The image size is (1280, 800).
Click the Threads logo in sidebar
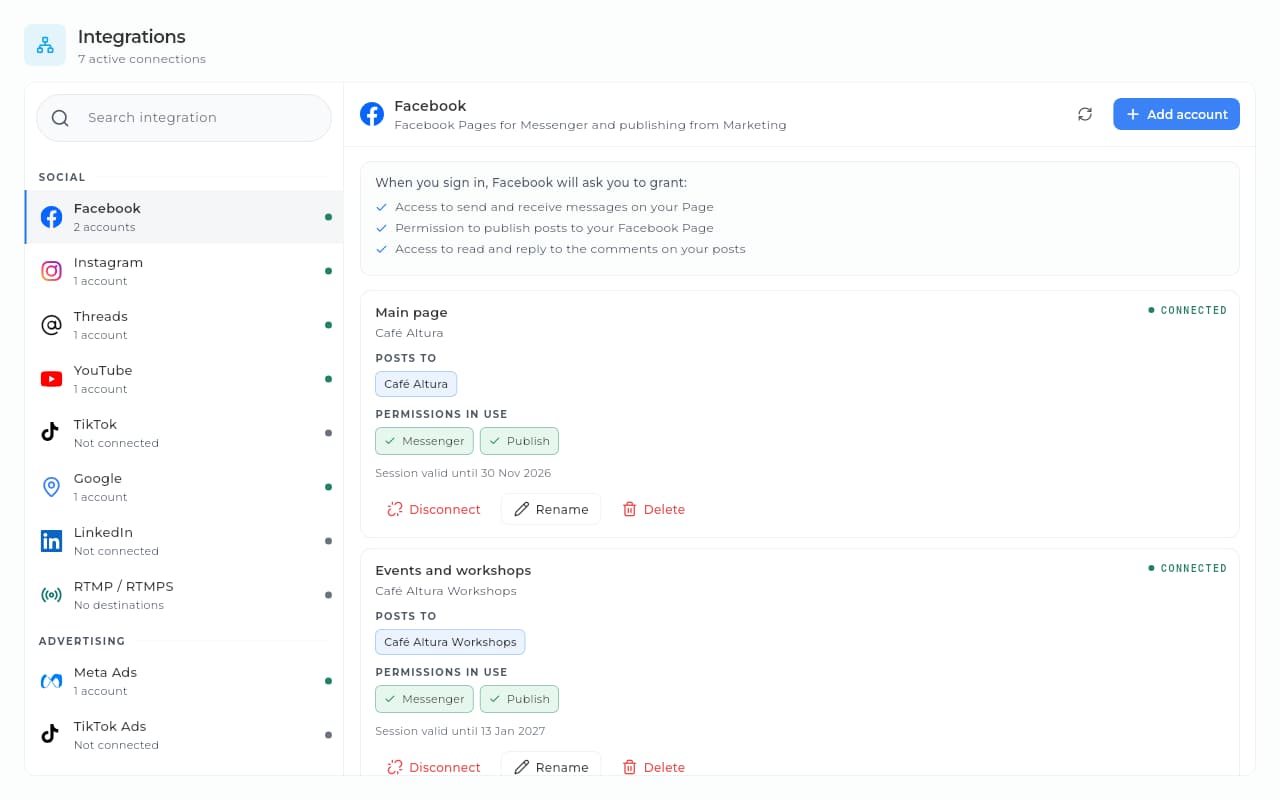pyautogui.click(x=51, y=325)
